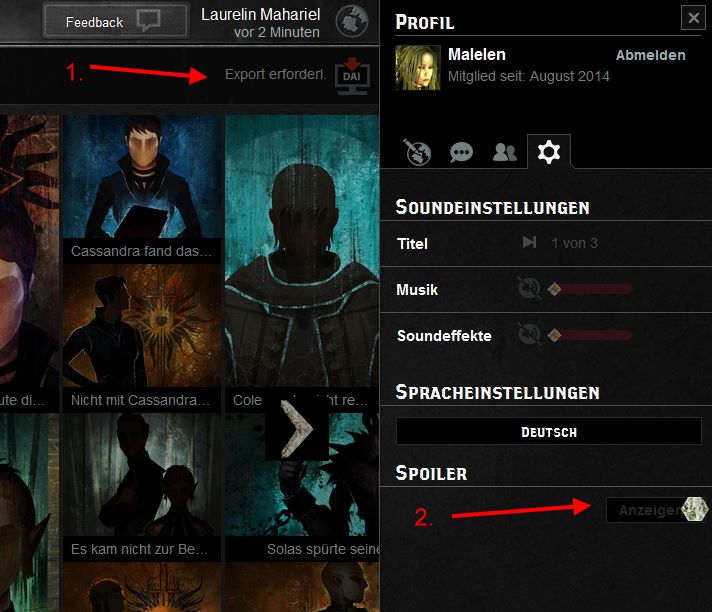Screen dimensions: 712x612
Task: Switch to the world states tab icon
Action: pos(416,152)
